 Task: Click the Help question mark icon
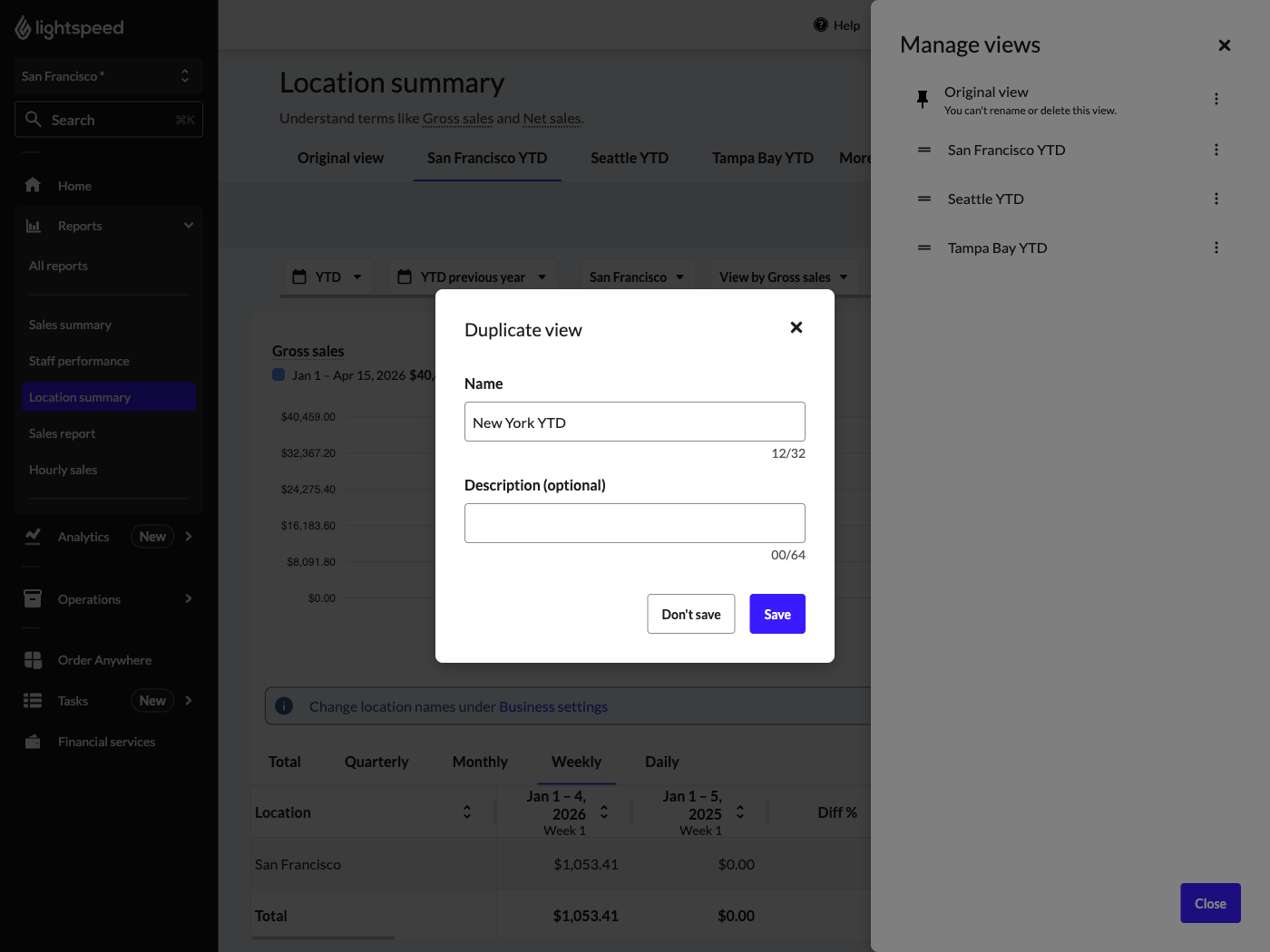(x=820, y=25)
